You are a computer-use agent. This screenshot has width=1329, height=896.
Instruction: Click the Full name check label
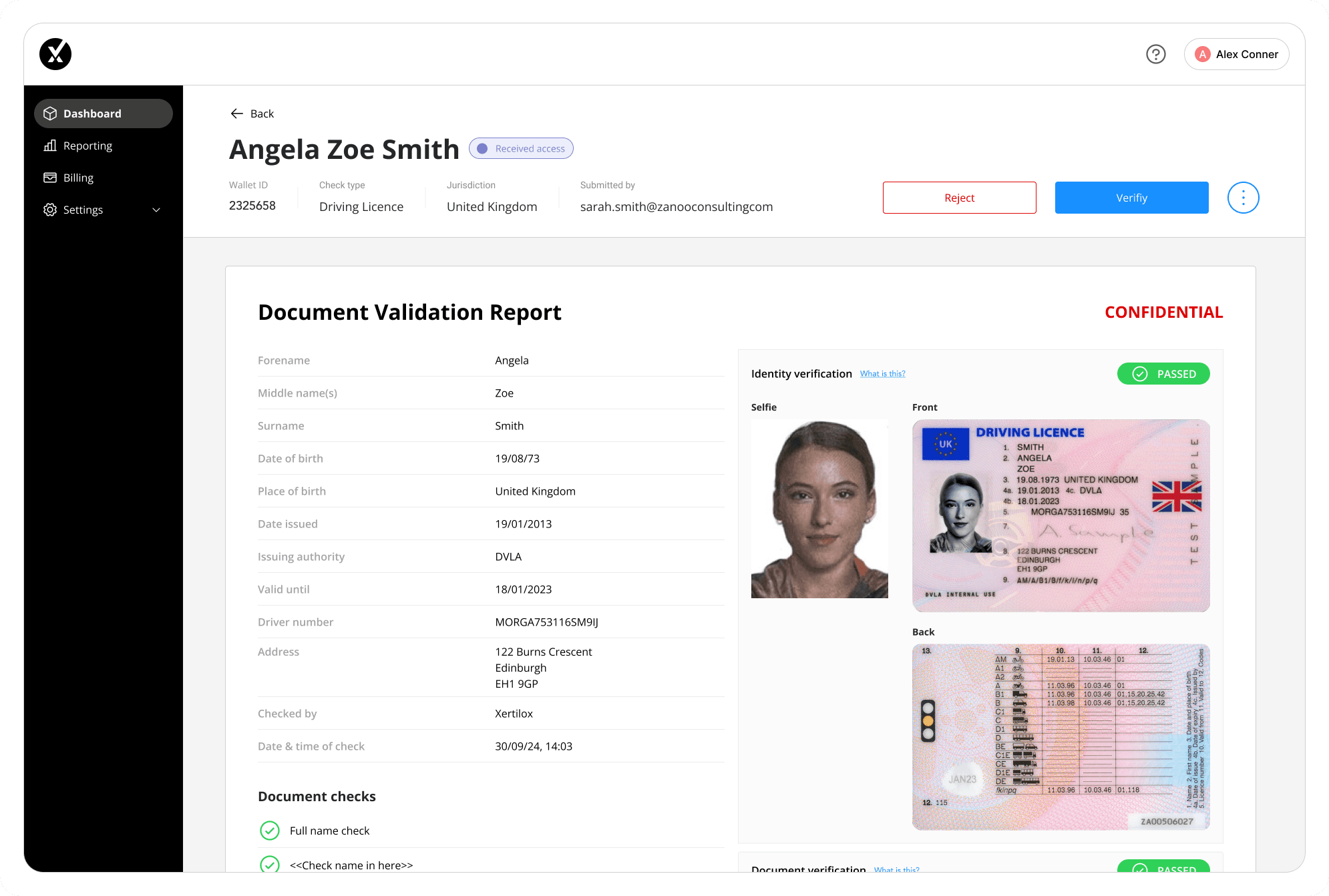click(330, 831)
